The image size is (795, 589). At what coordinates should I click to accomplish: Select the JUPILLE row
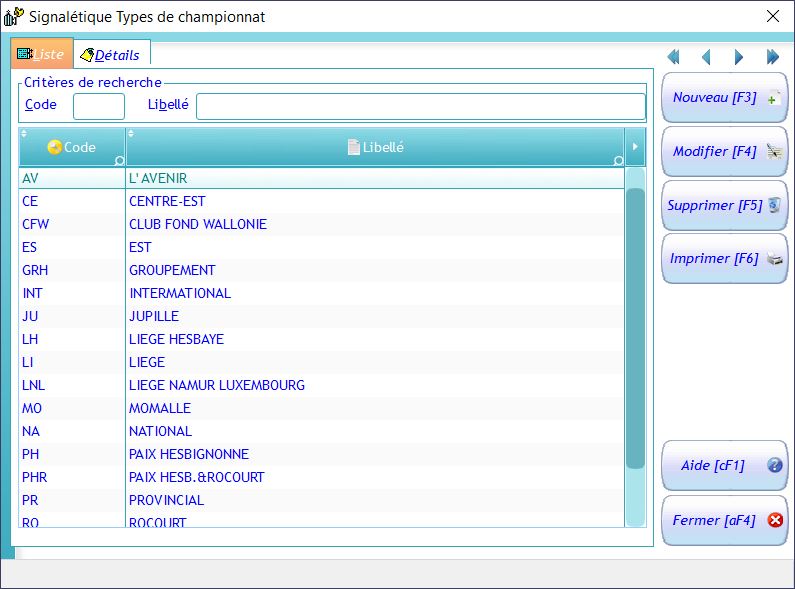click(321, 316)
